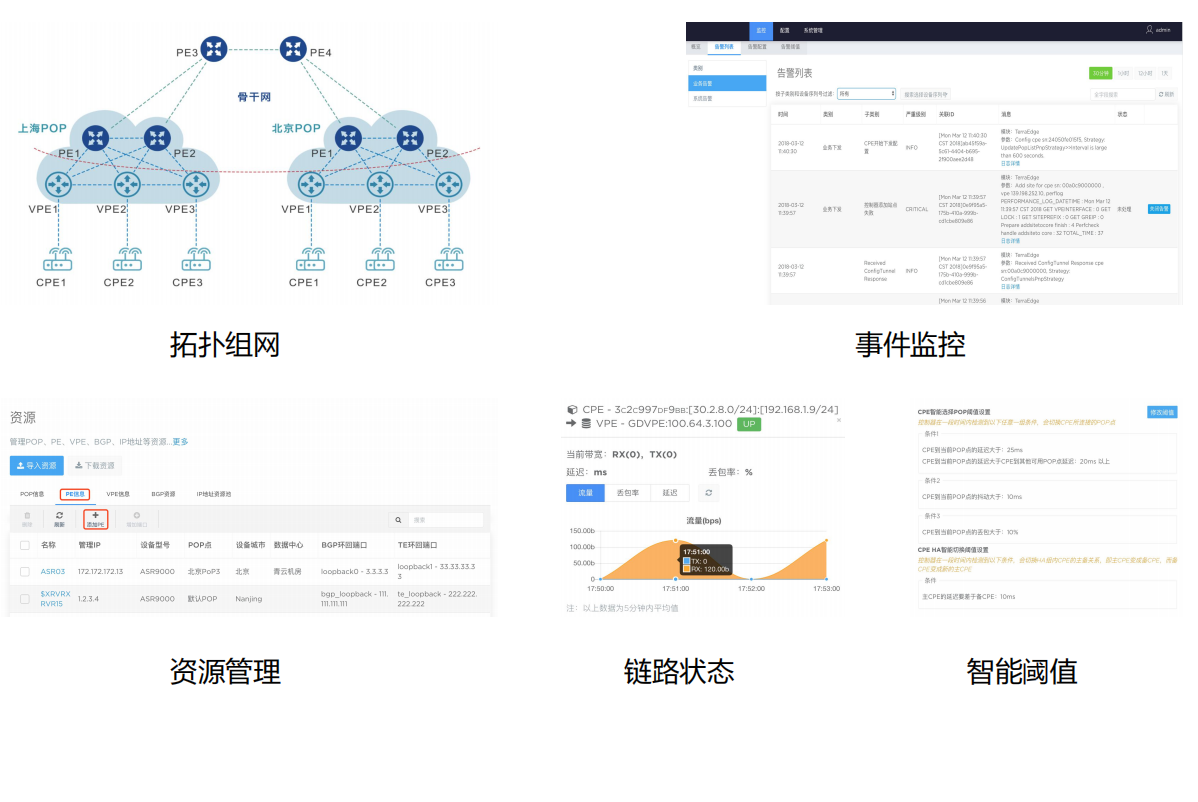Click the delete trash icon in the PE toolbar
The height and width of the screenshot is (802, 1198).
26,517
